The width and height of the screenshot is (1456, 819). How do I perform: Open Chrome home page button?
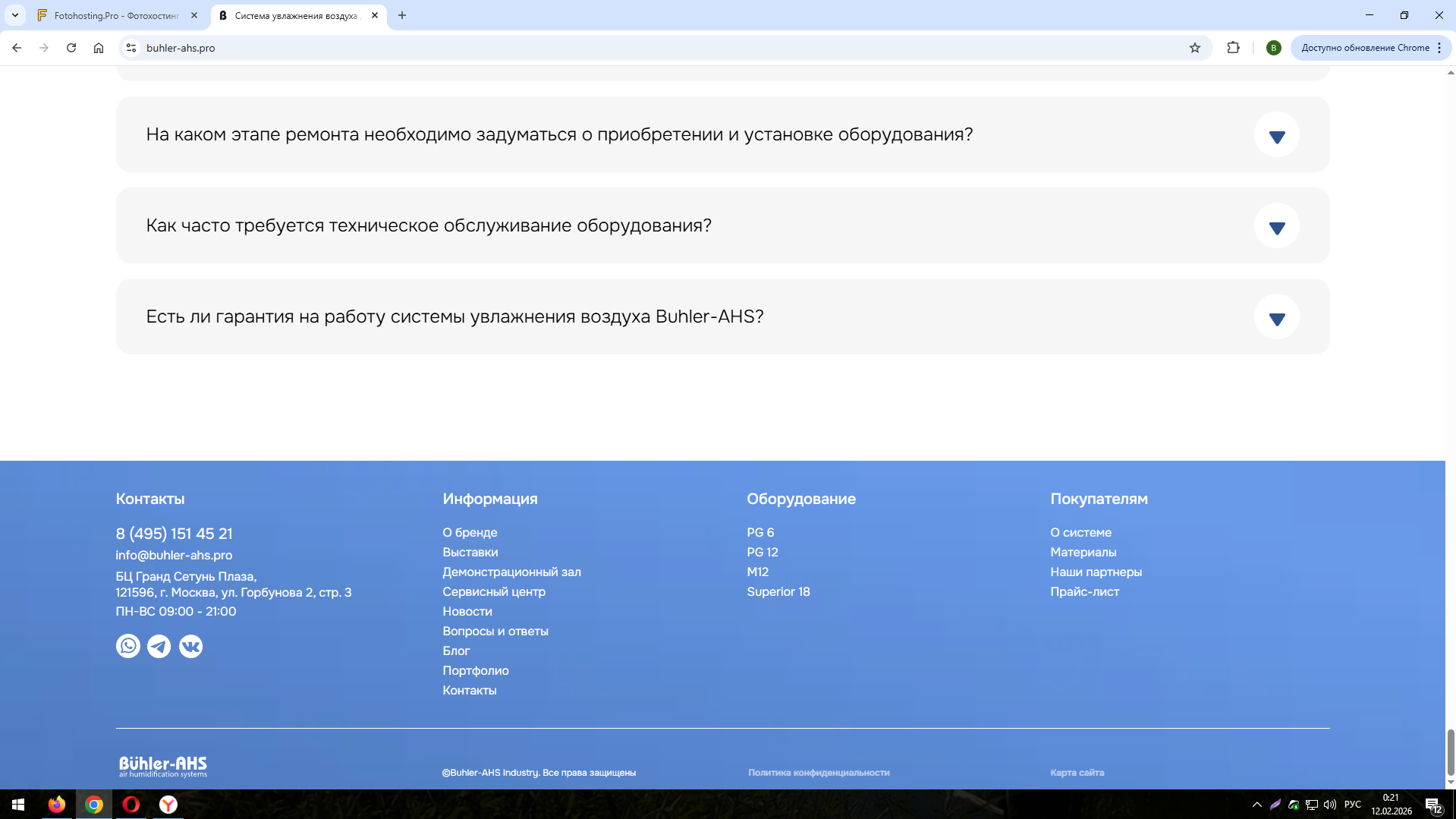(99, 48)
